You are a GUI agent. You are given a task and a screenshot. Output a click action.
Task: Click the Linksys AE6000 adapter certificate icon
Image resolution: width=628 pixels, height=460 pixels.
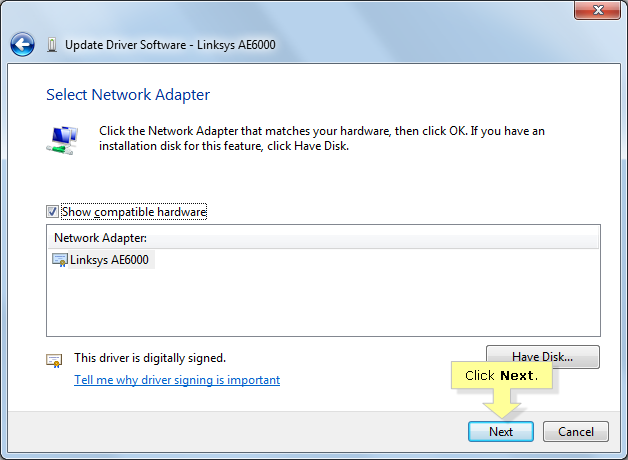tap(60, 260)
